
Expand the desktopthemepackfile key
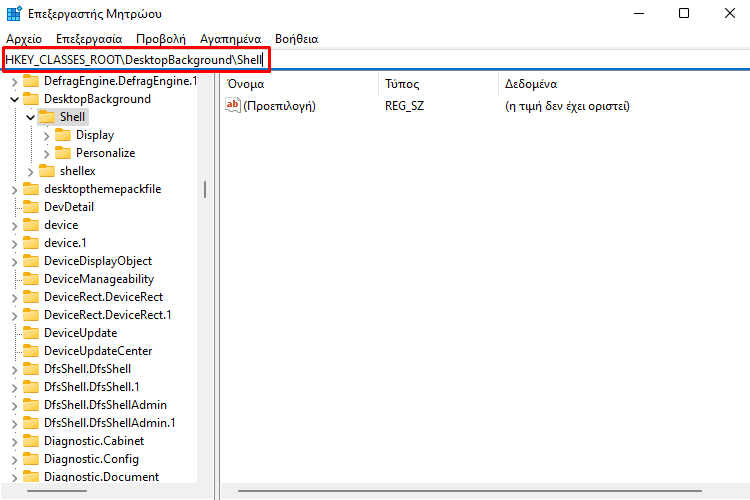click(14, 190)
